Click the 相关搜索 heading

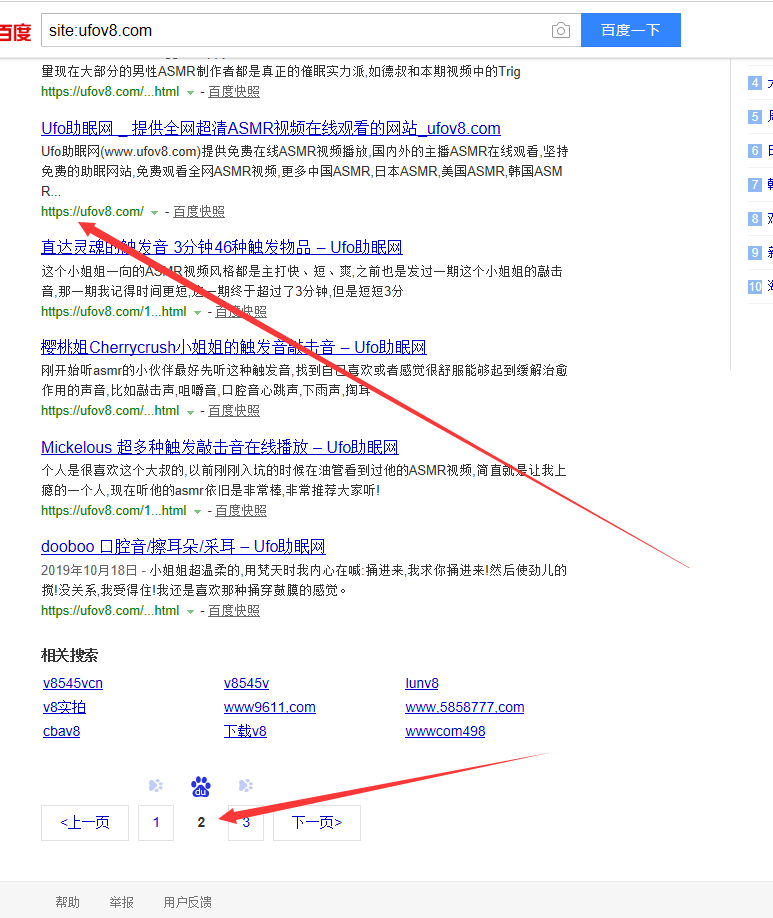70,655
